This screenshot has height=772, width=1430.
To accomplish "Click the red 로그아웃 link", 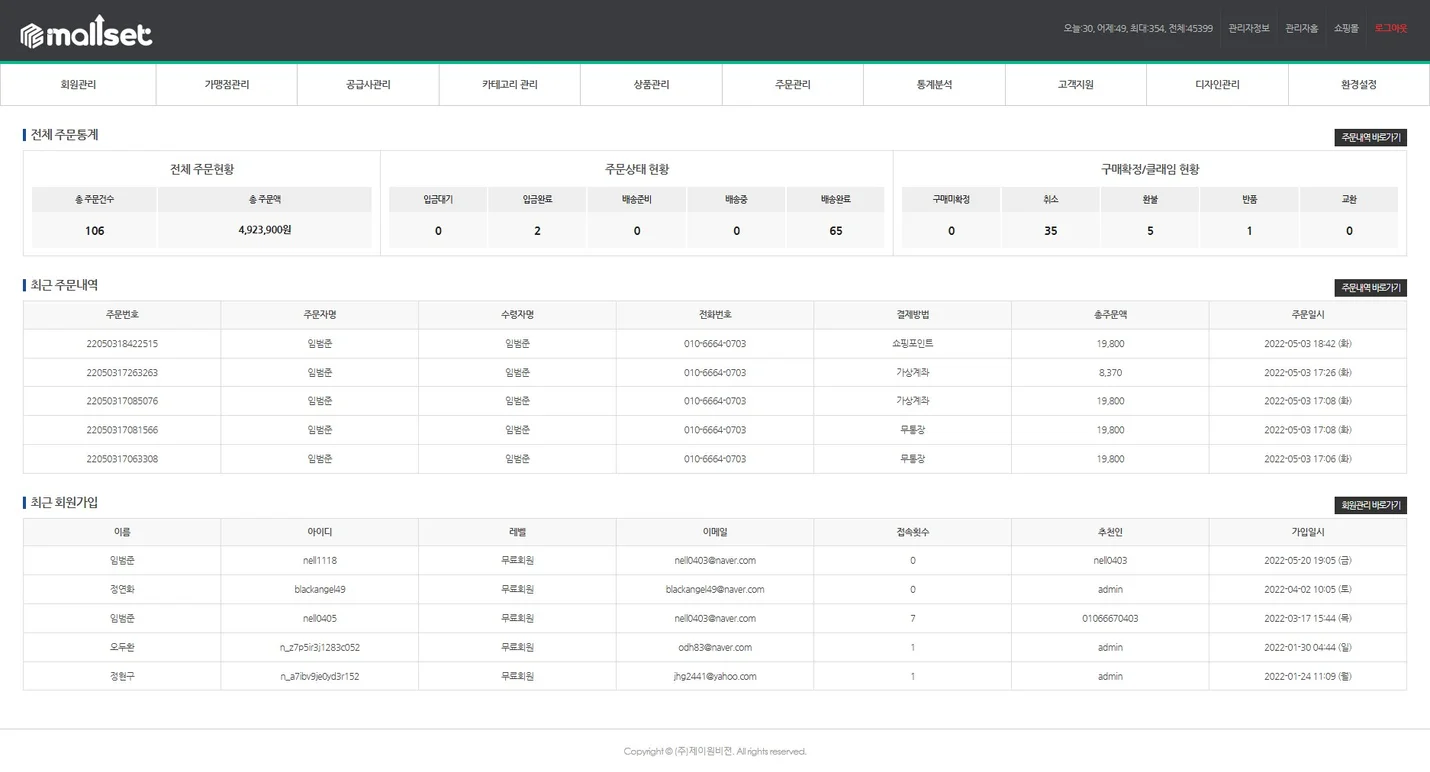I will click(1391, 28).
